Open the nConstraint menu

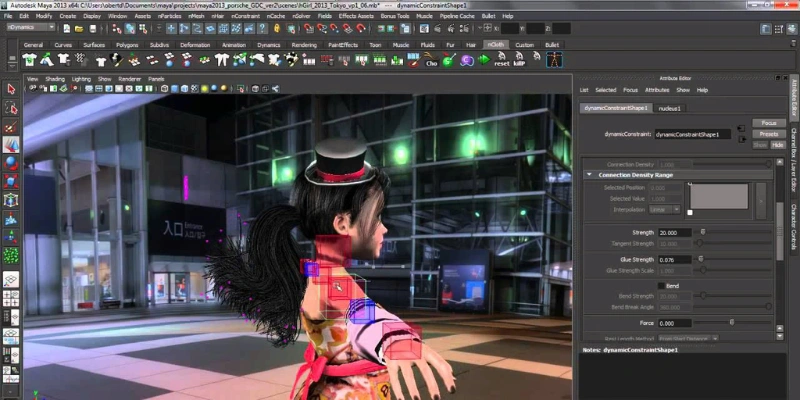245,16
